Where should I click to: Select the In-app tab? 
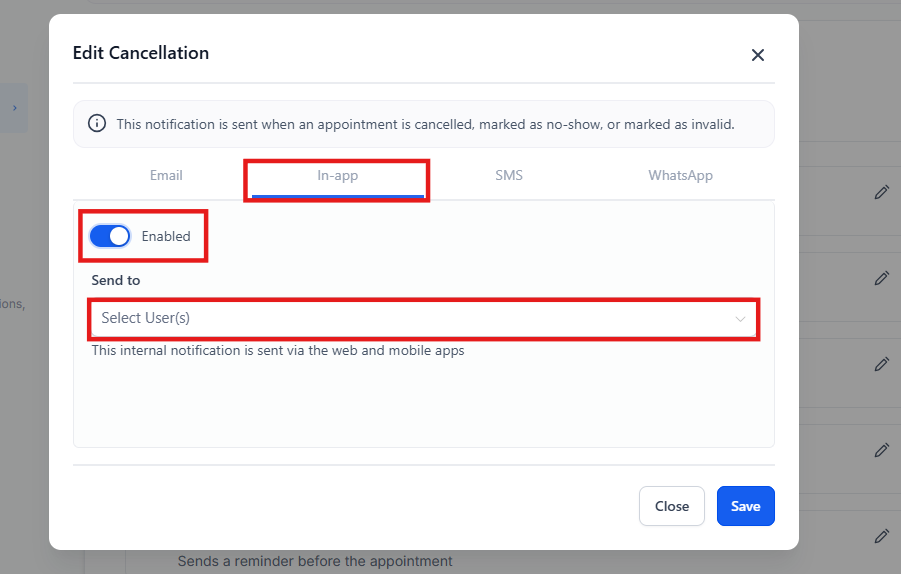pyautogui.click(x=338, y=176)
